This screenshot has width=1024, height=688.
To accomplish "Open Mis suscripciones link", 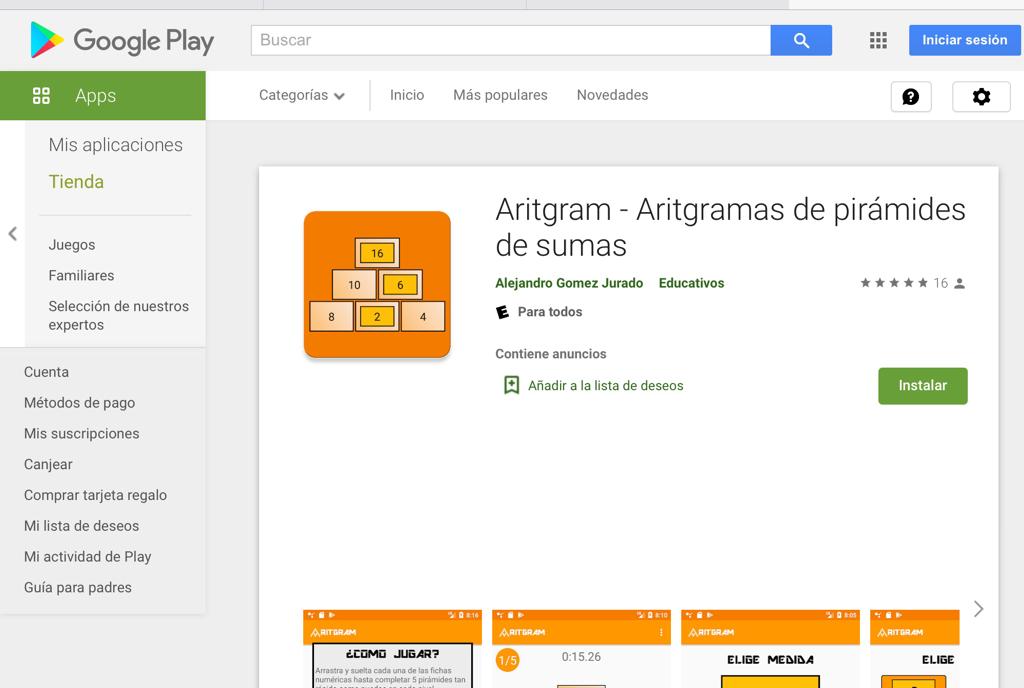I will tap(82, 433).
